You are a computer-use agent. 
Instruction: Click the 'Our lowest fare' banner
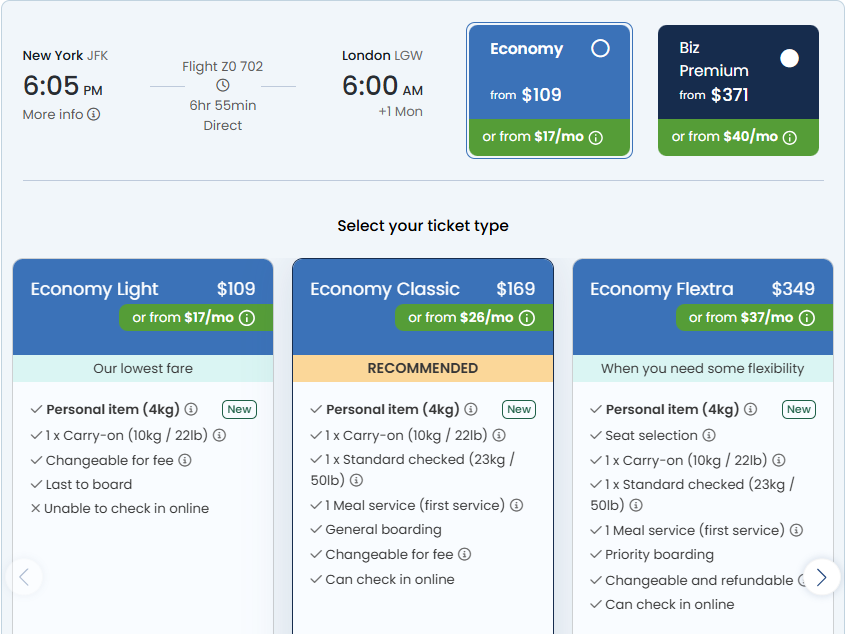[x=143, y=368]
